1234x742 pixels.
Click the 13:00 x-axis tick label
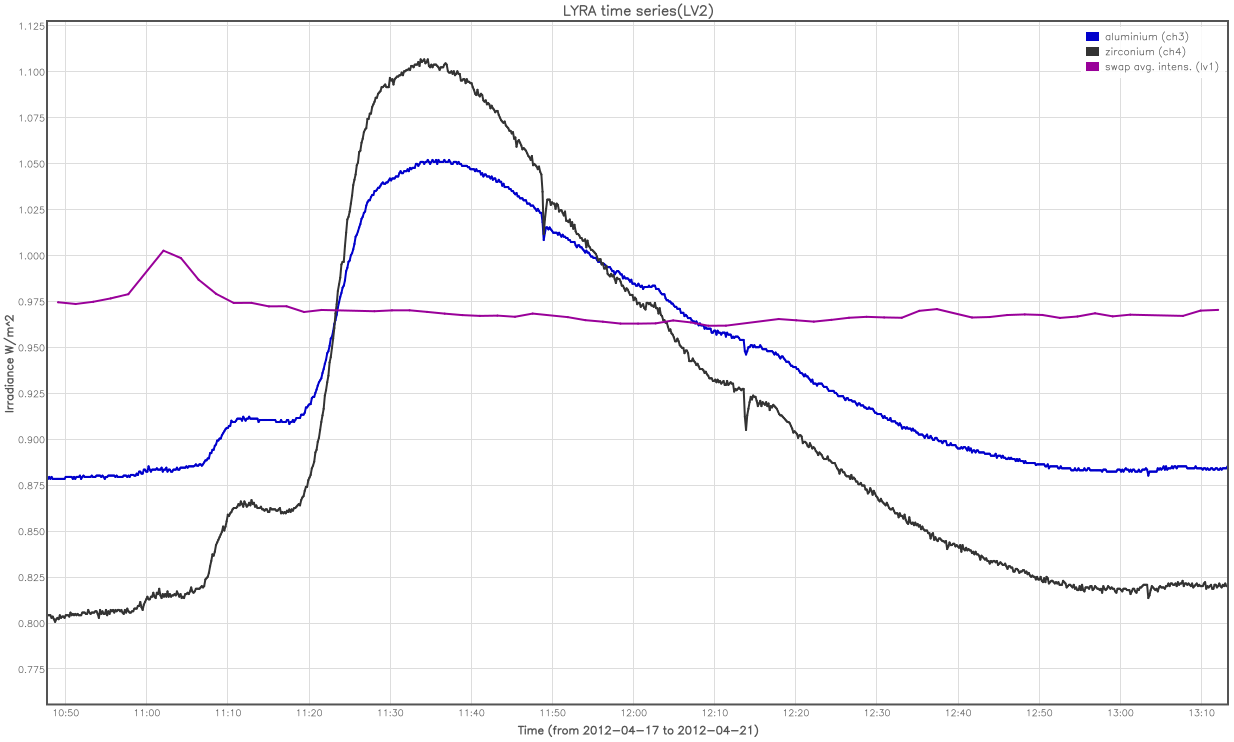click(x=1121, y=713)
